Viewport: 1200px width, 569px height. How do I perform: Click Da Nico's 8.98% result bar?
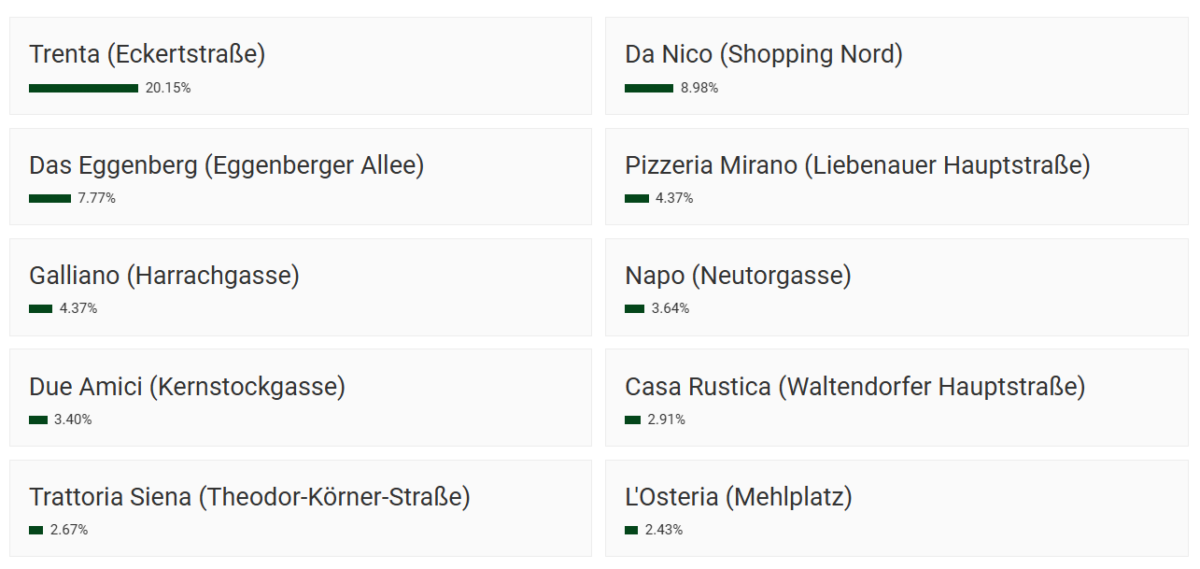point(649,88)
